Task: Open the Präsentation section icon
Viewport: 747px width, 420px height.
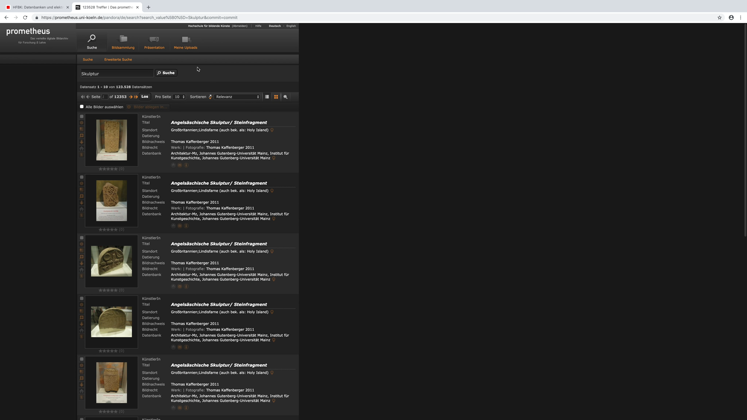Action: click(x=154, y=40)
